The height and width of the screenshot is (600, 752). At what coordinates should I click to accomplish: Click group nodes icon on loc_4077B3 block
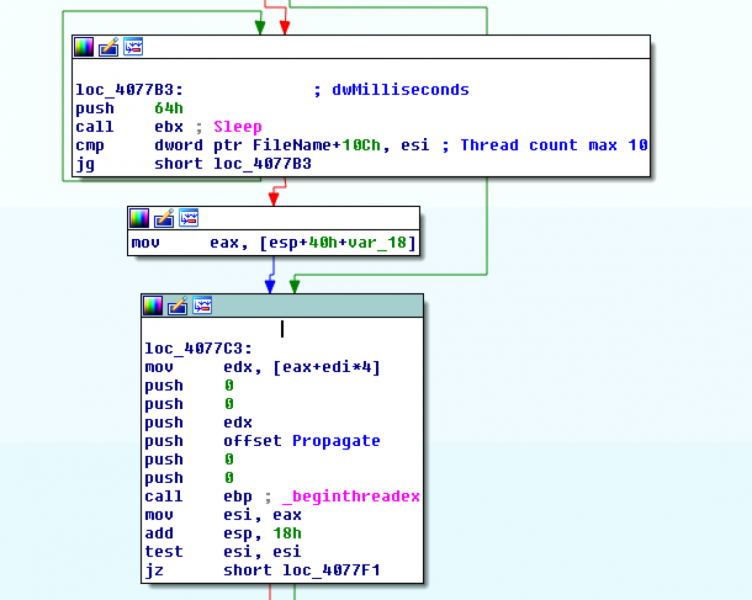click(133, 47)
